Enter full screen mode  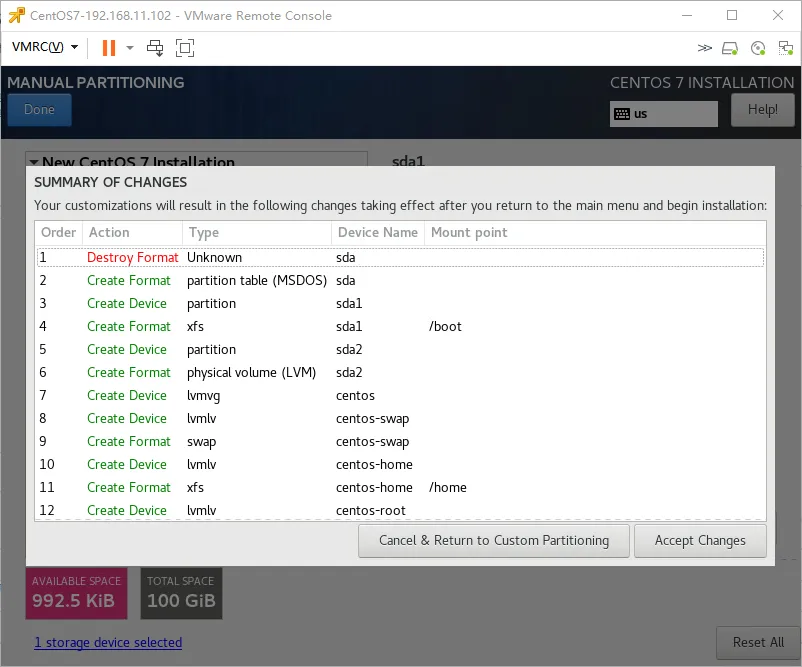185,48
